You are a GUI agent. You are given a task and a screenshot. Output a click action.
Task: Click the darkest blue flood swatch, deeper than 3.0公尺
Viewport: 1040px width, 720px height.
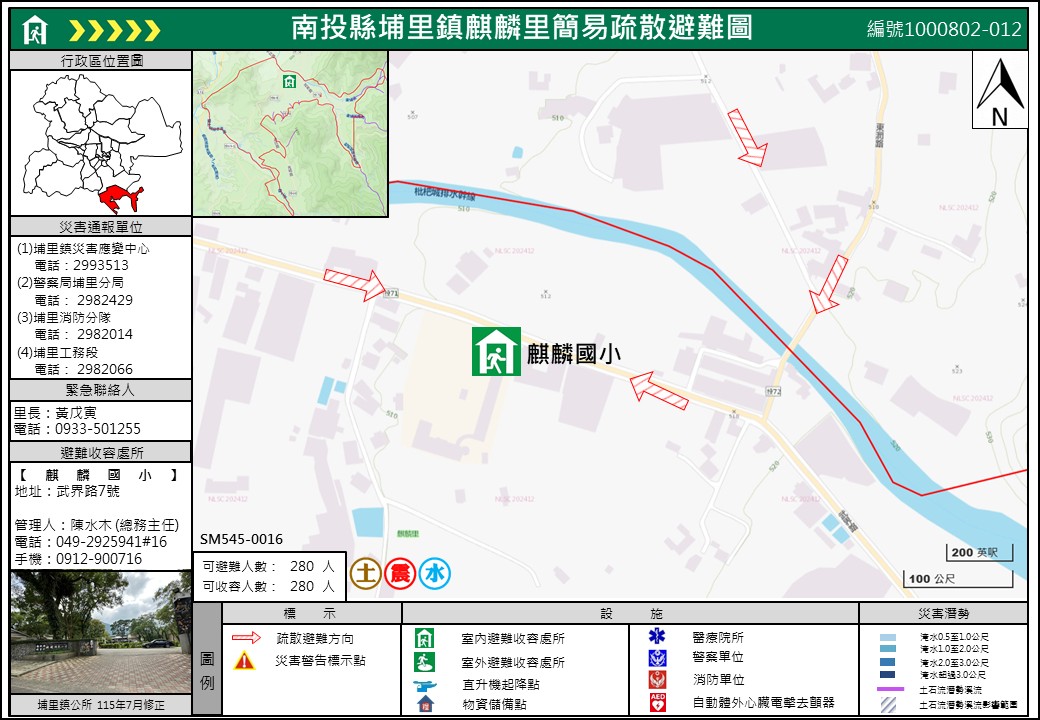point(887,675)
